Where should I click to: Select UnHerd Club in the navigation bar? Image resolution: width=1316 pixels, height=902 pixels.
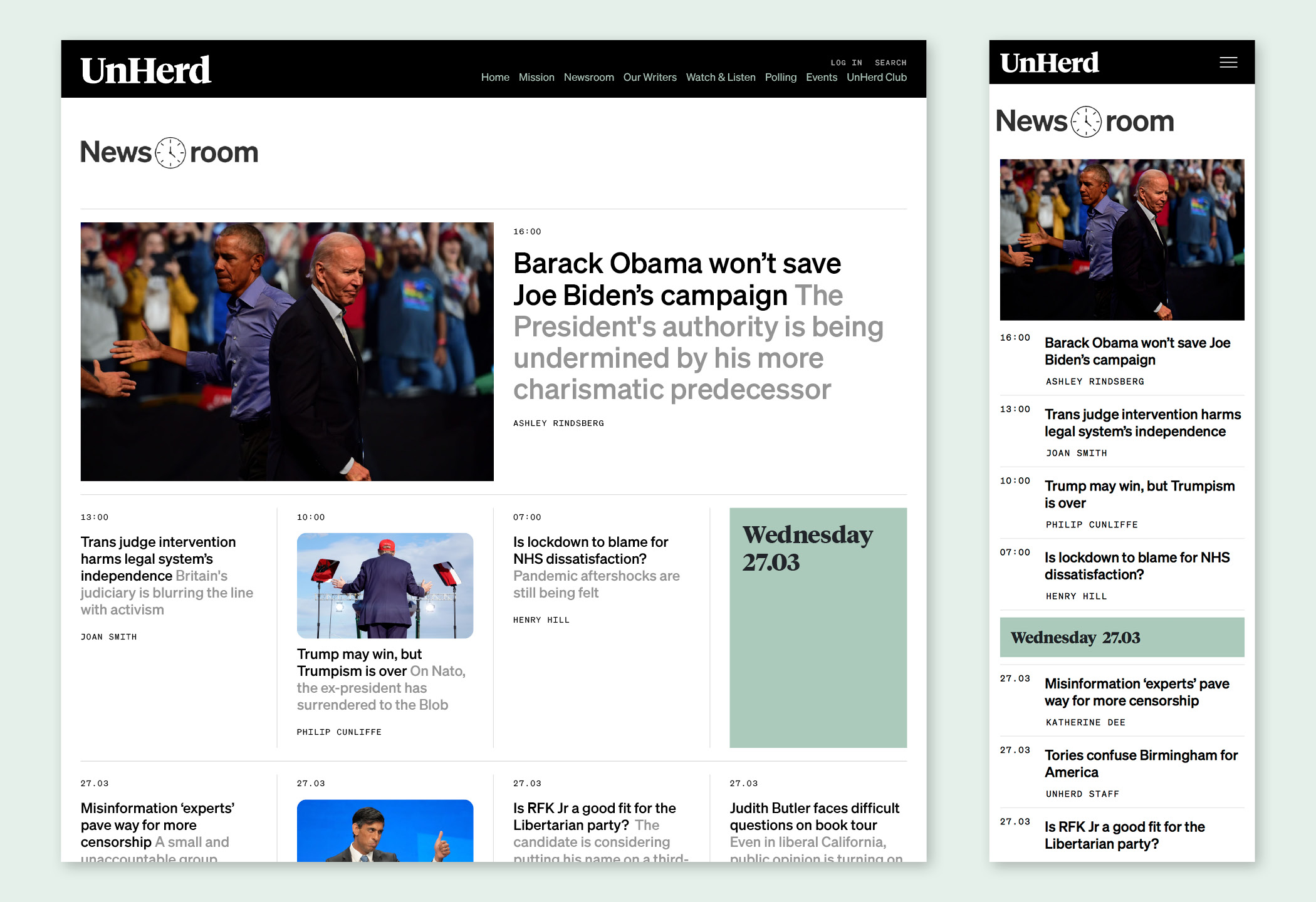point(876,77)
